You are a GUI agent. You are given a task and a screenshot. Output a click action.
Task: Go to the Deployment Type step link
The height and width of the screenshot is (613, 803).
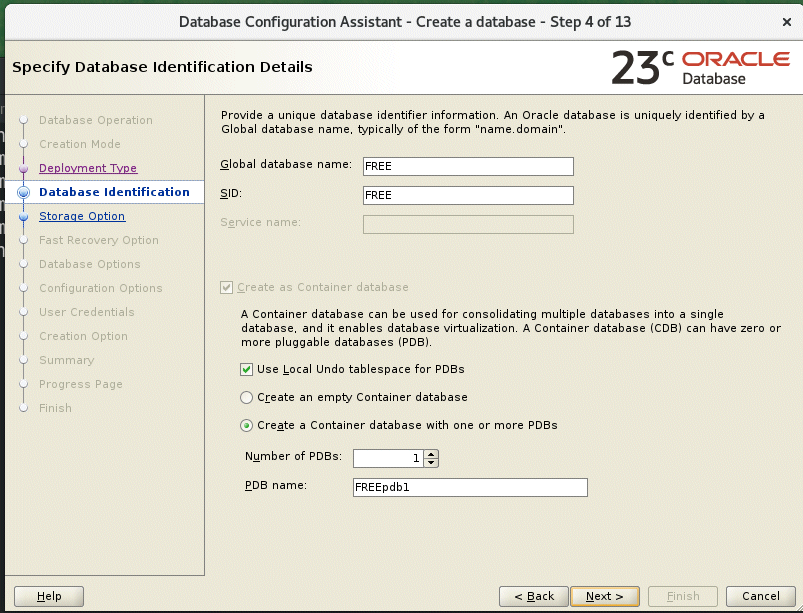88,168
